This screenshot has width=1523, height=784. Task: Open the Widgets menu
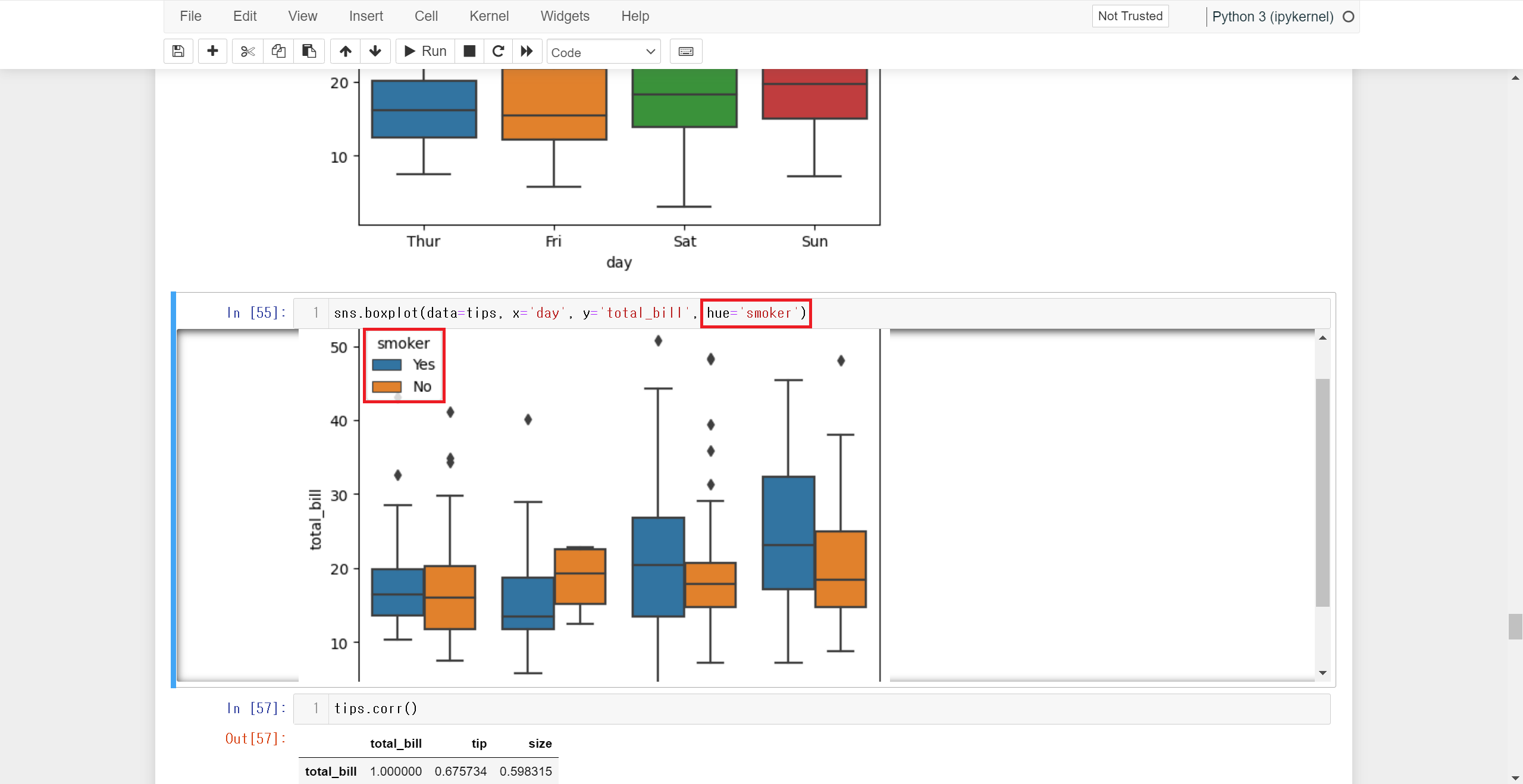(565, 16)
